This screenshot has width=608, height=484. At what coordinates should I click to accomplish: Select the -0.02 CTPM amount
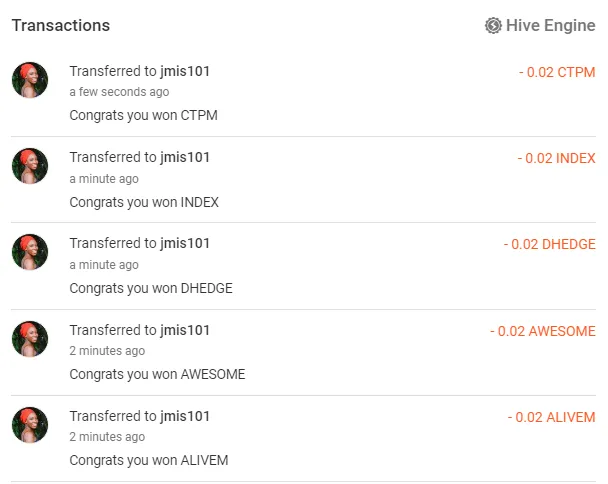tap(557, 72)
